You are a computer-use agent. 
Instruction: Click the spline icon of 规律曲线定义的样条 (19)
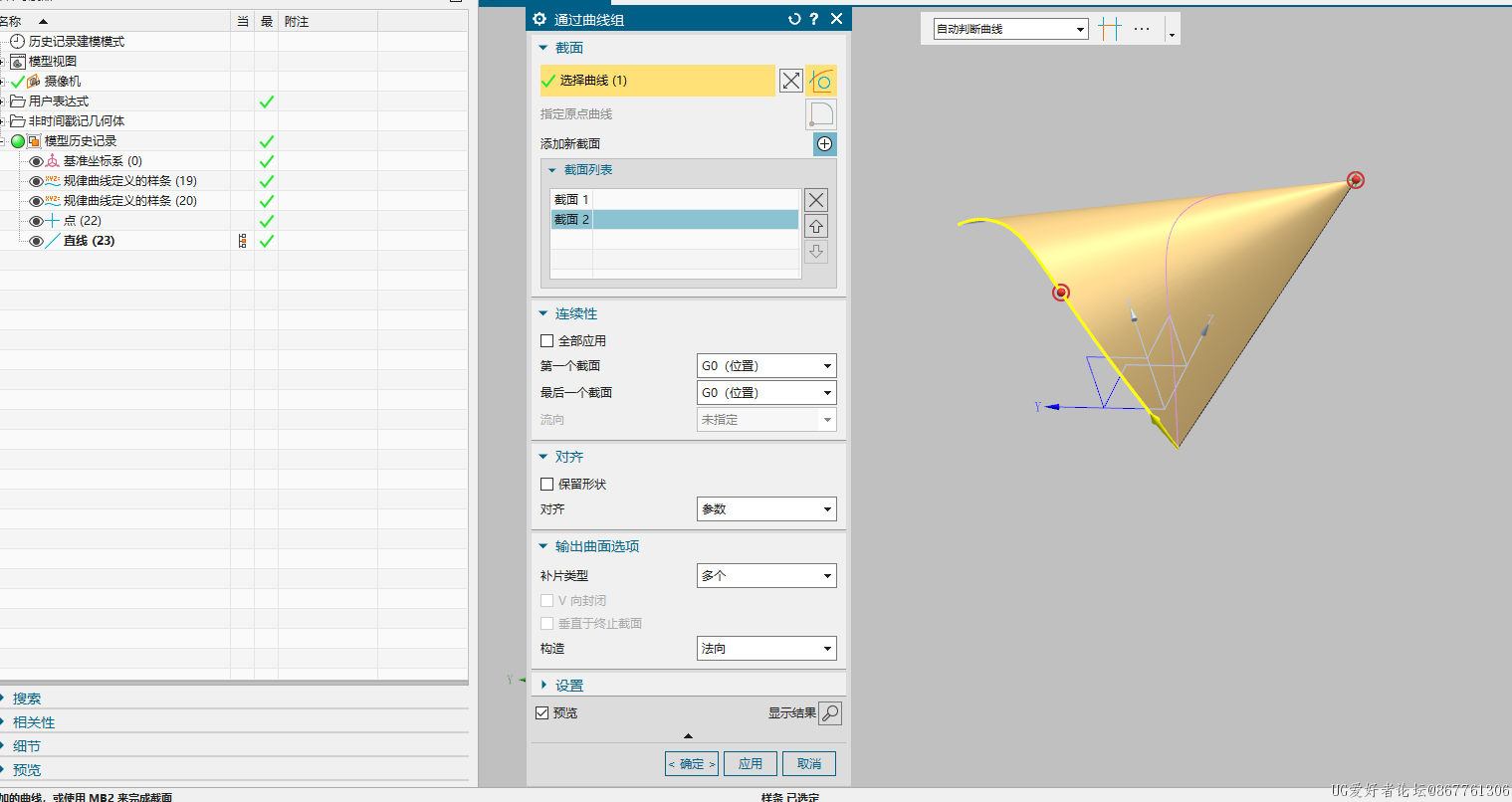coord(53,181)
